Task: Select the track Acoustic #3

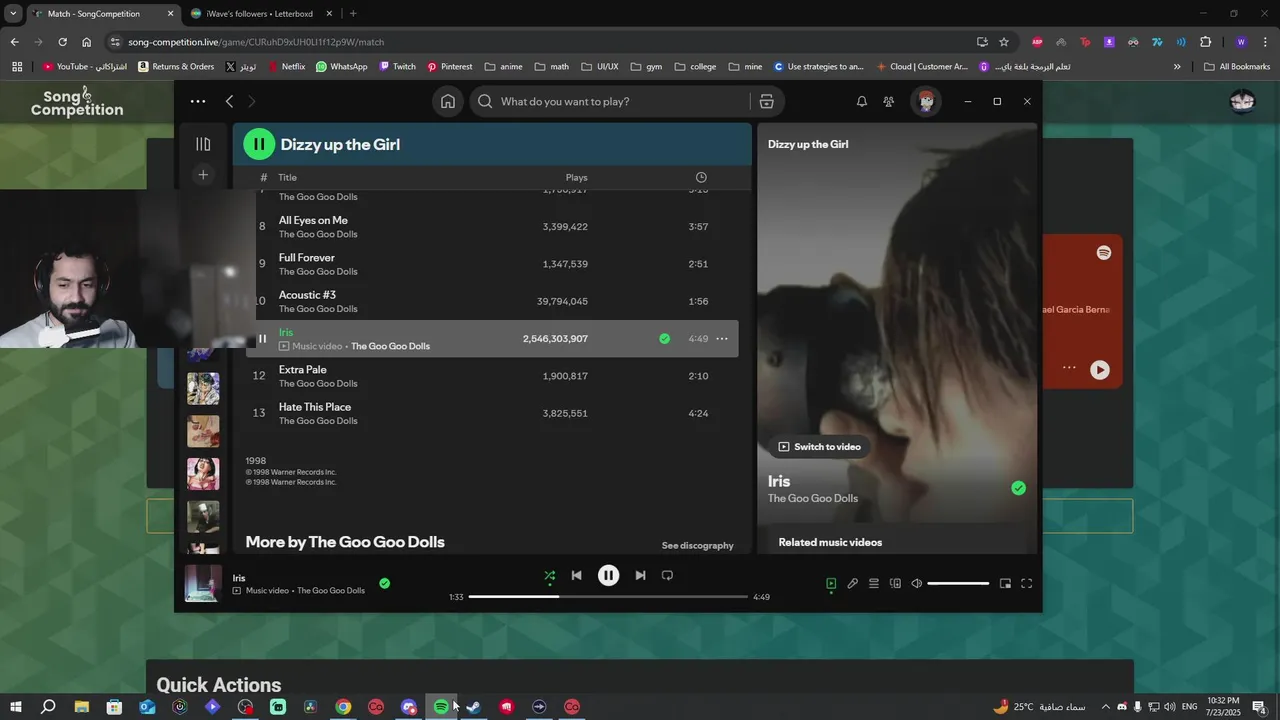Action: [307, 295]
